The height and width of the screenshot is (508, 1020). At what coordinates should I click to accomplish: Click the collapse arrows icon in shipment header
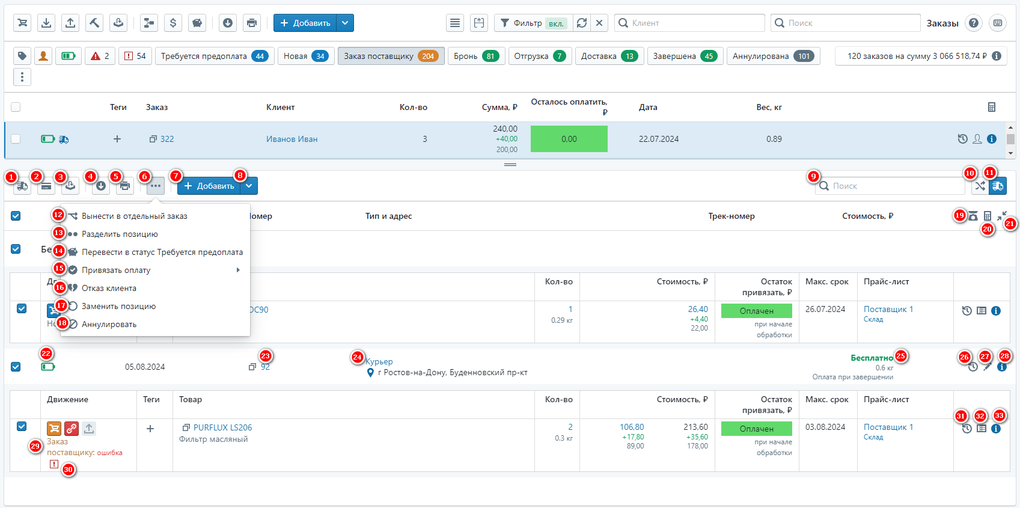(x=1002, y=216)
